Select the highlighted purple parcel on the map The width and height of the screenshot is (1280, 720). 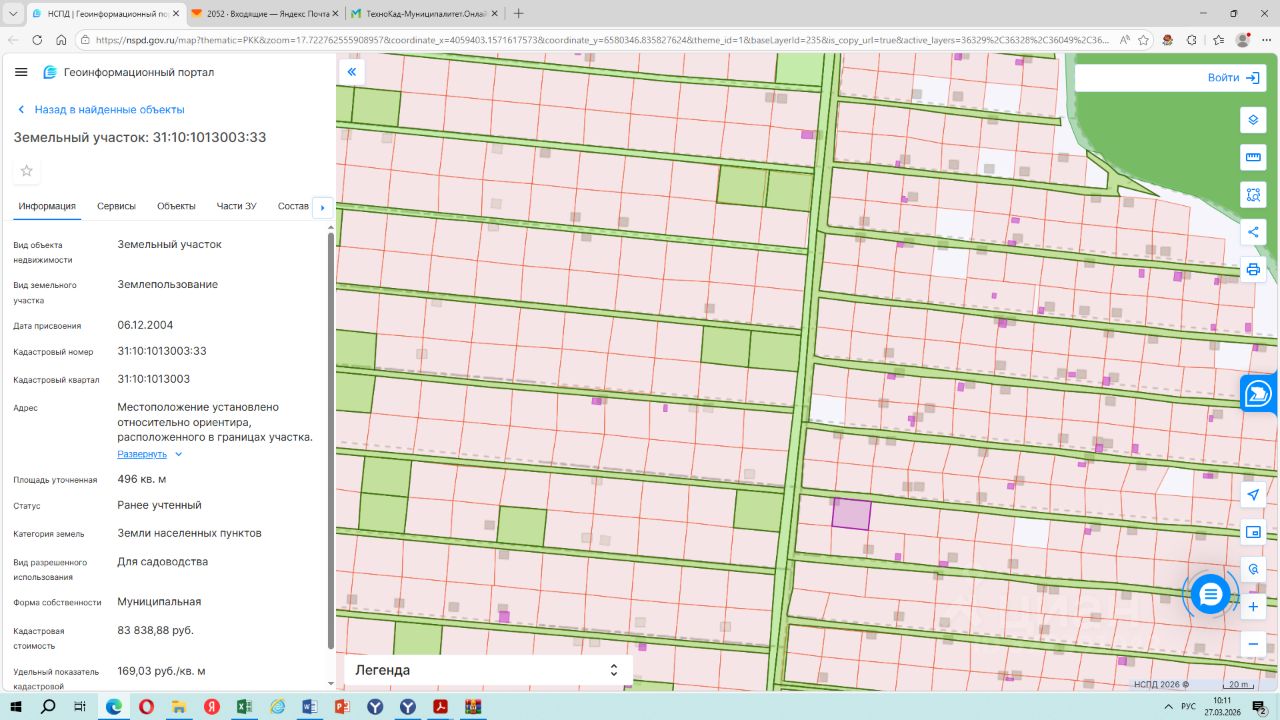coord(851,514)
